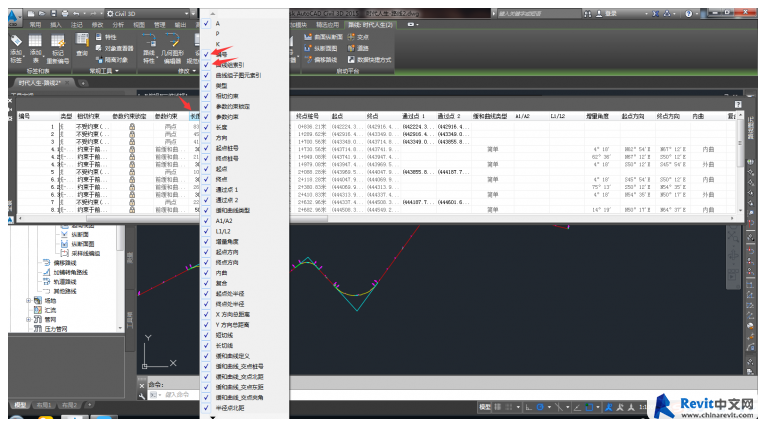764x427 pixels.
Task: Expand the 管网 tree node
Action: pos(29,320)
